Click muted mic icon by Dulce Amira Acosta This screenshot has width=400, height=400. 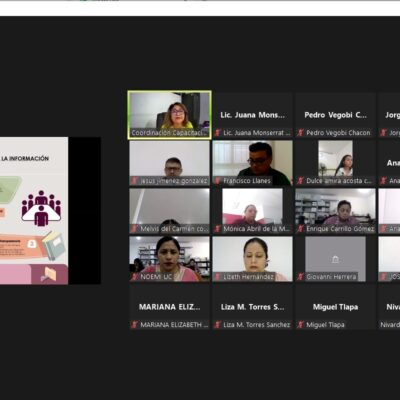[300, 181]
